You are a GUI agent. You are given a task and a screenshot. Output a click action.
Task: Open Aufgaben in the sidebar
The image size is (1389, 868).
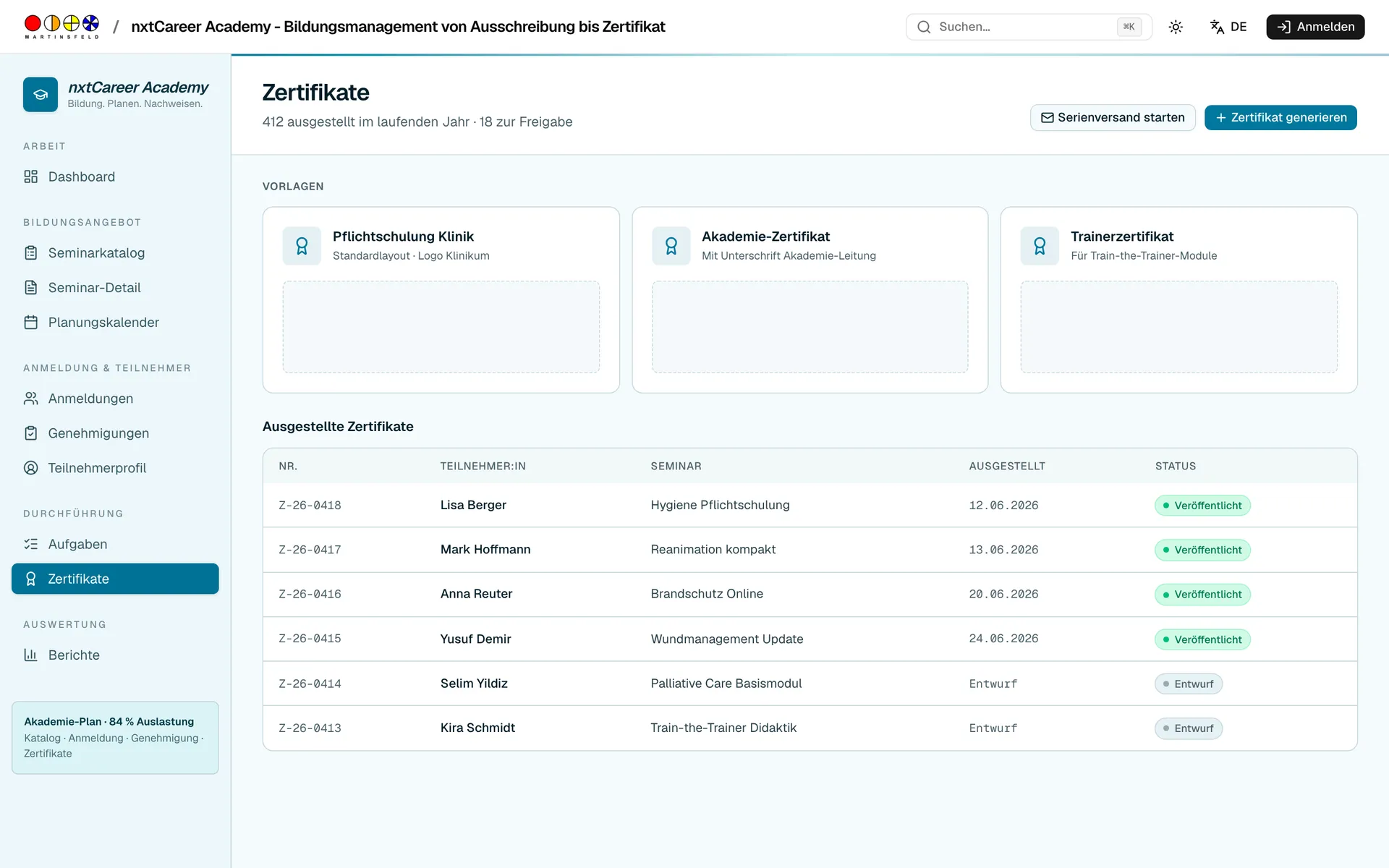pos(115,544)
